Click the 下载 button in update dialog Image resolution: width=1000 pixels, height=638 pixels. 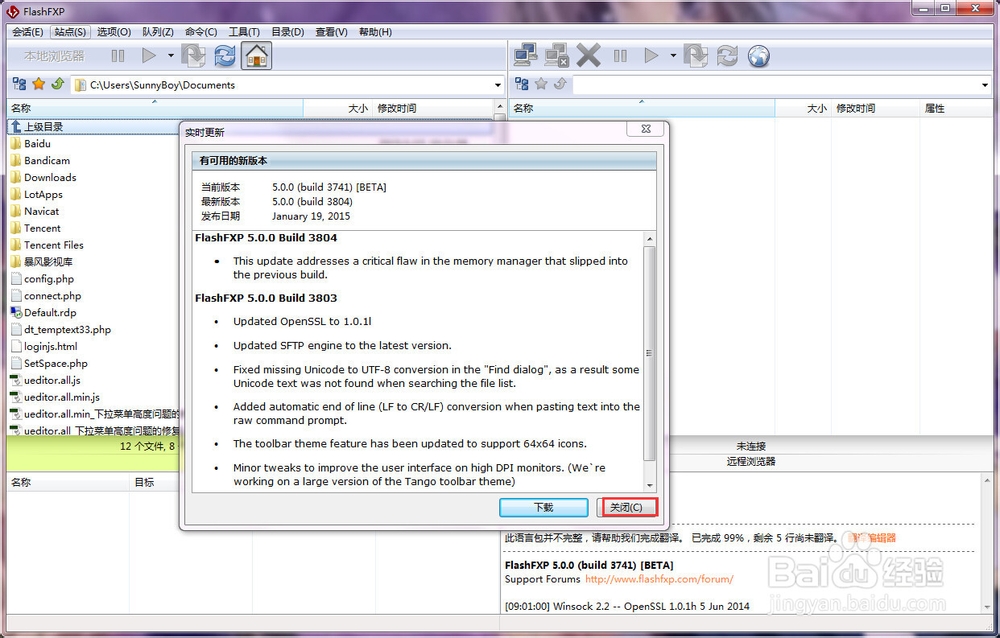pyautogui.click(x=543, y=507)
